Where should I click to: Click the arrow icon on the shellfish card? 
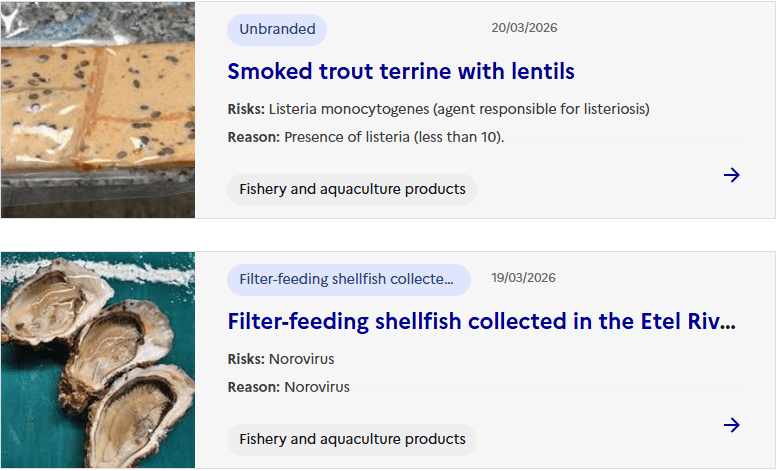click(731, 426)
